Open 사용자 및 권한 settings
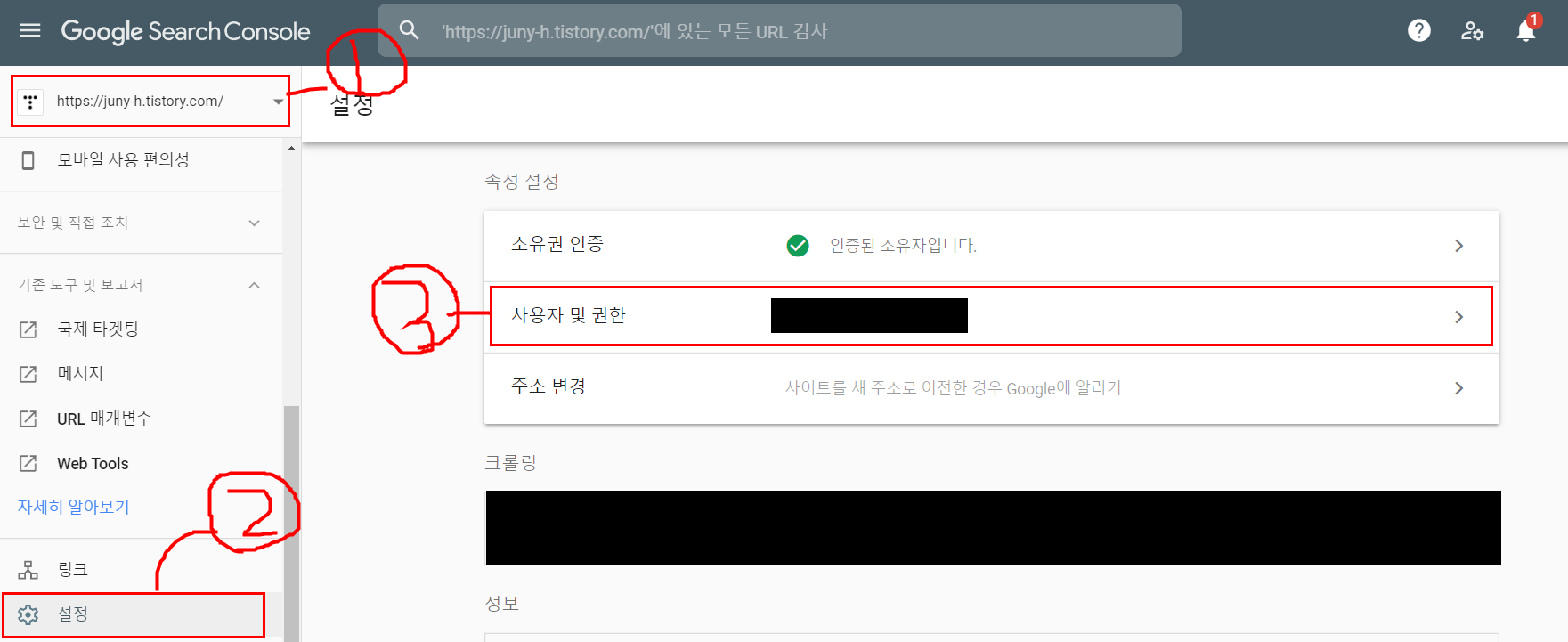Image resolution: width=1568 pixels, height=642 pixels. (x=992, y=316)
